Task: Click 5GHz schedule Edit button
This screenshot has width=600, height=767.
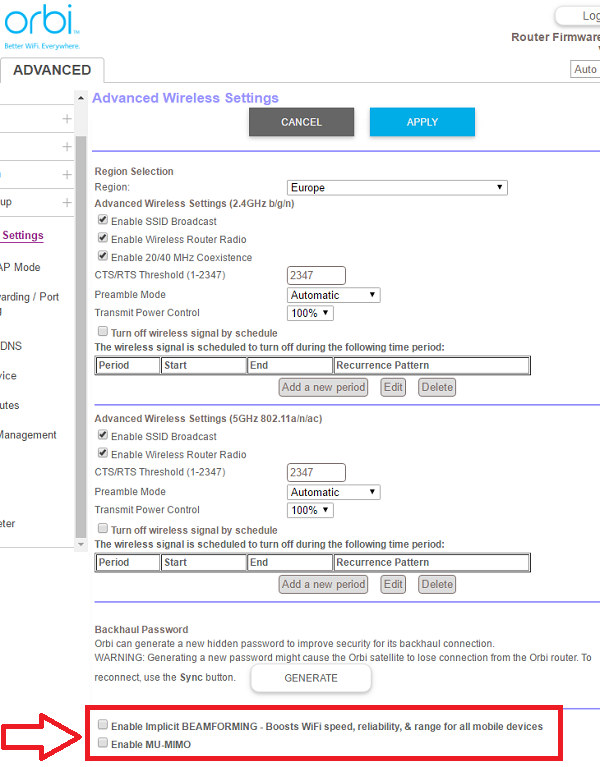Action: pos(393,584)
